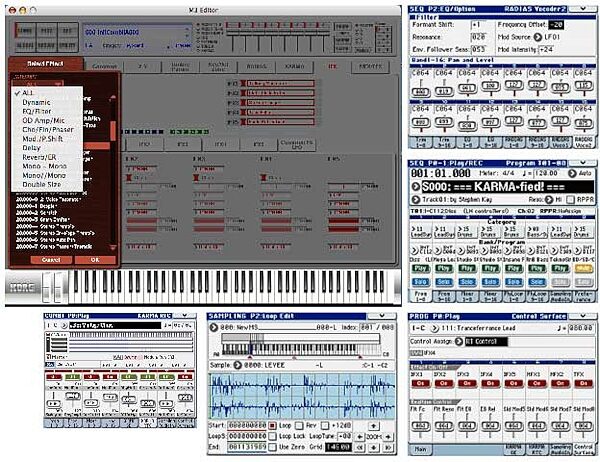Open the Sample popup beside 0000: LEVEE
600x462 pixels.
point(238,365)
